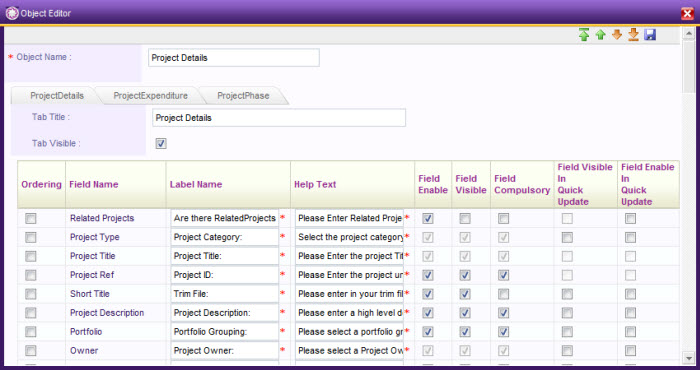Switch to the ProjectExpenditure tab

150,96
